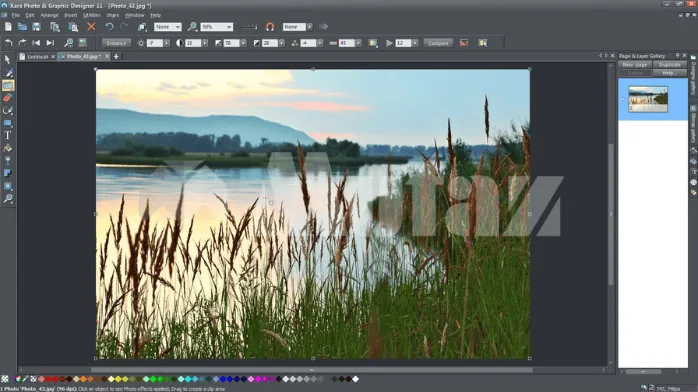Rotate the photo right with curved arrow
The image size is (698, 392).
pos(22,43)
